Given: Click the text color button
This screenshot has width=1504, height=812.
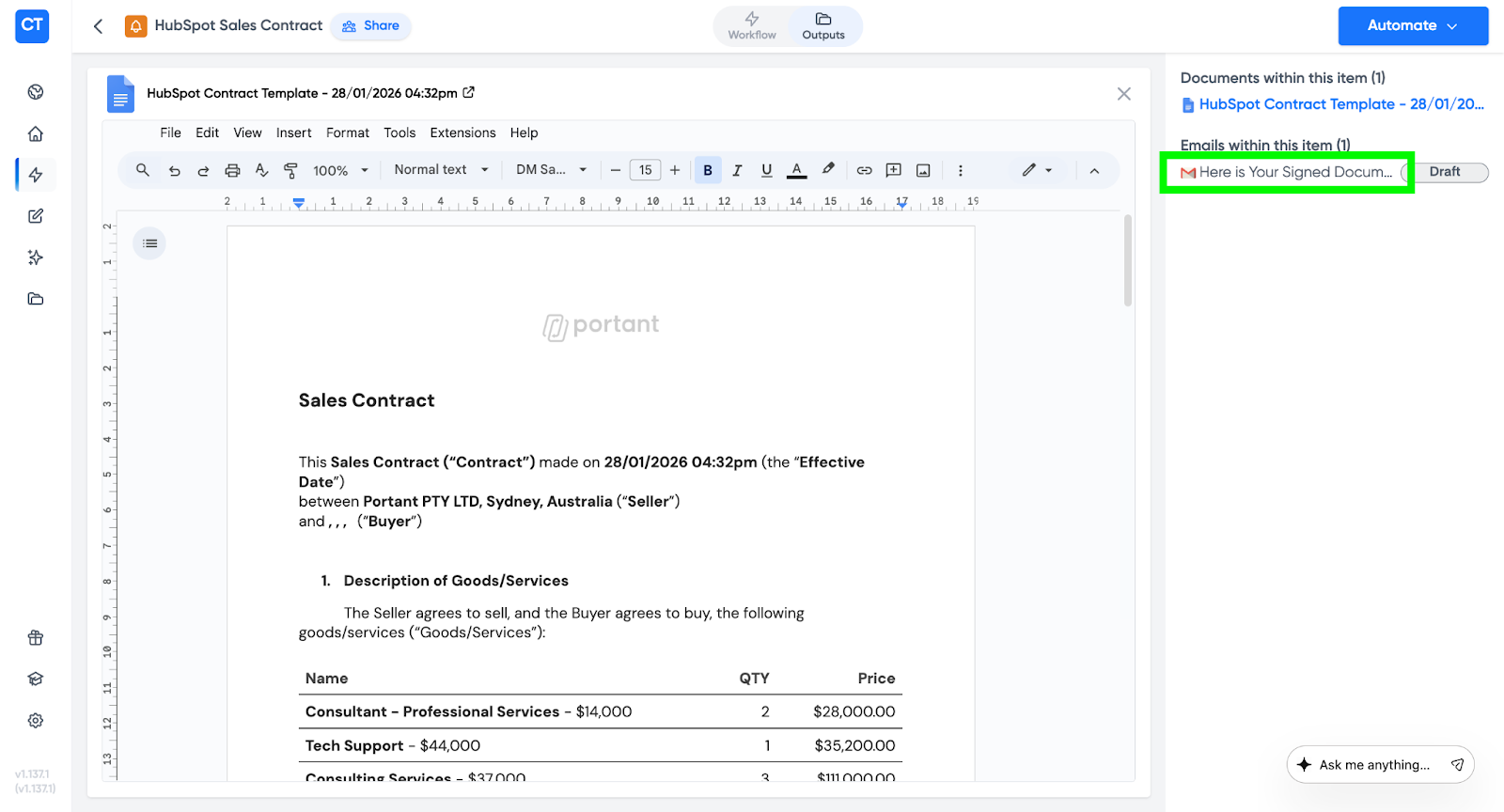Looking at the screenshot, I should pos(796,170).
